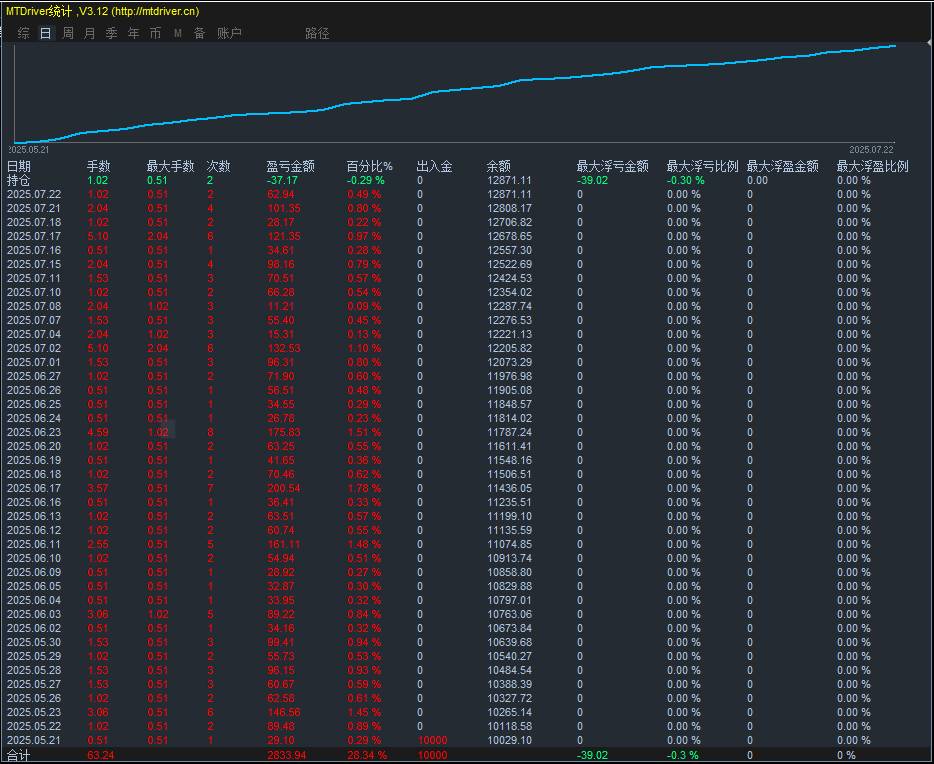
Task: Click the 最大浮盈比例 column header
Action: pos(872,166)
